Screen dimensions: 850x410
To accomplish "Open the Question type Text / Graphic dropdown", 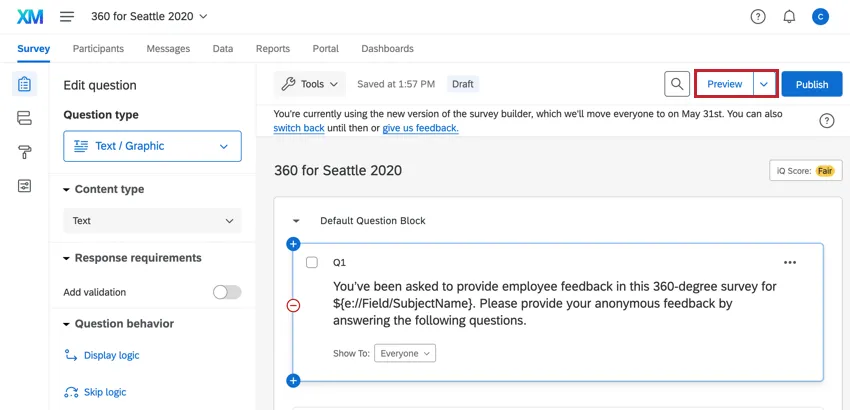I will (x=152, y=146).
